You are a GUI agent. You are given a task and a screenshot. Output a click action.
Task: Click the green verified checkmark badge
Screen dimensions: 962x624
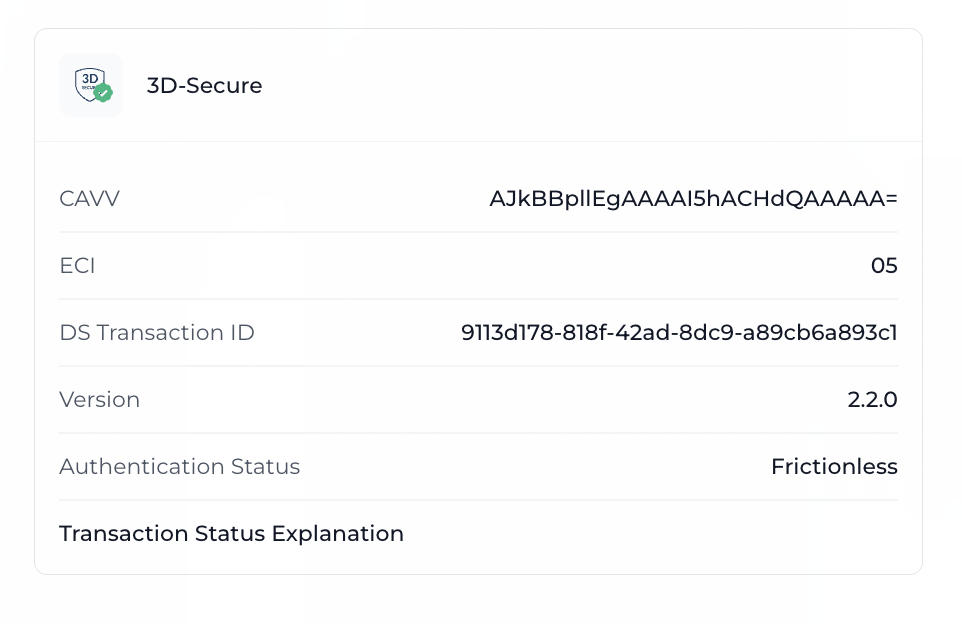pyautogui.click(x=104, y=93)
